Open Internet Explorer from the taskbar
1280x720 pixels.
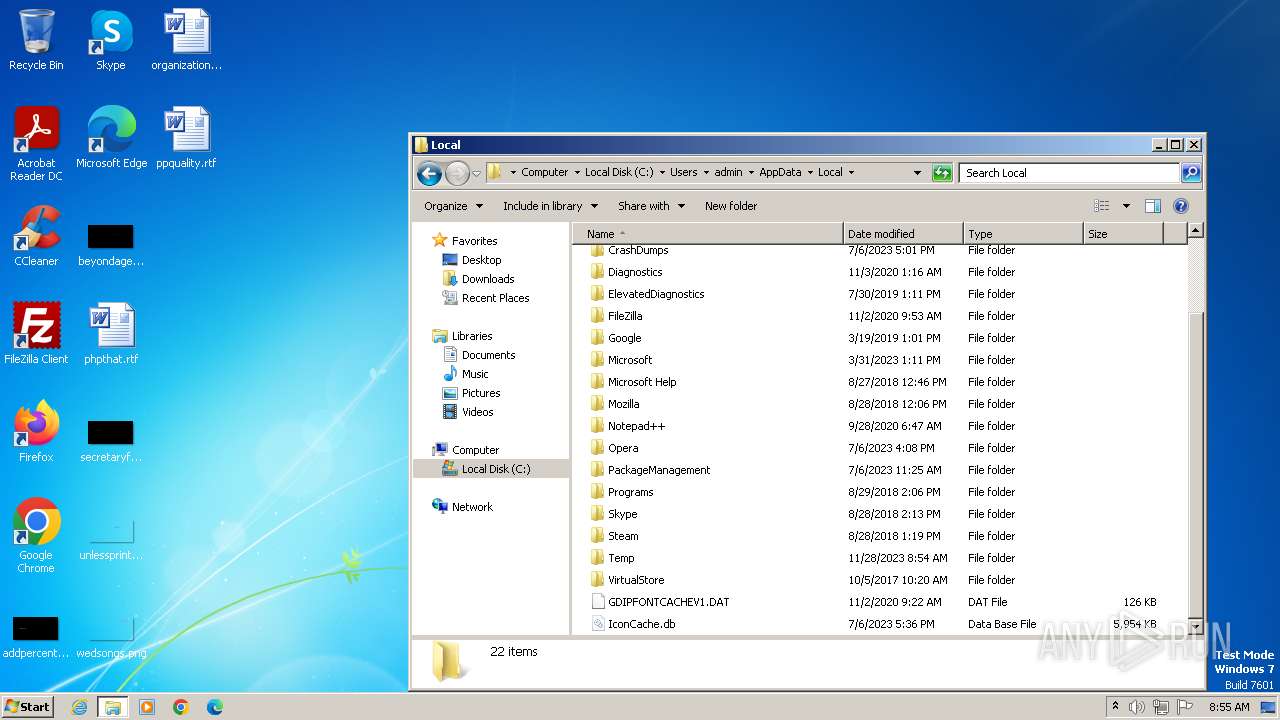click(79, 707)
